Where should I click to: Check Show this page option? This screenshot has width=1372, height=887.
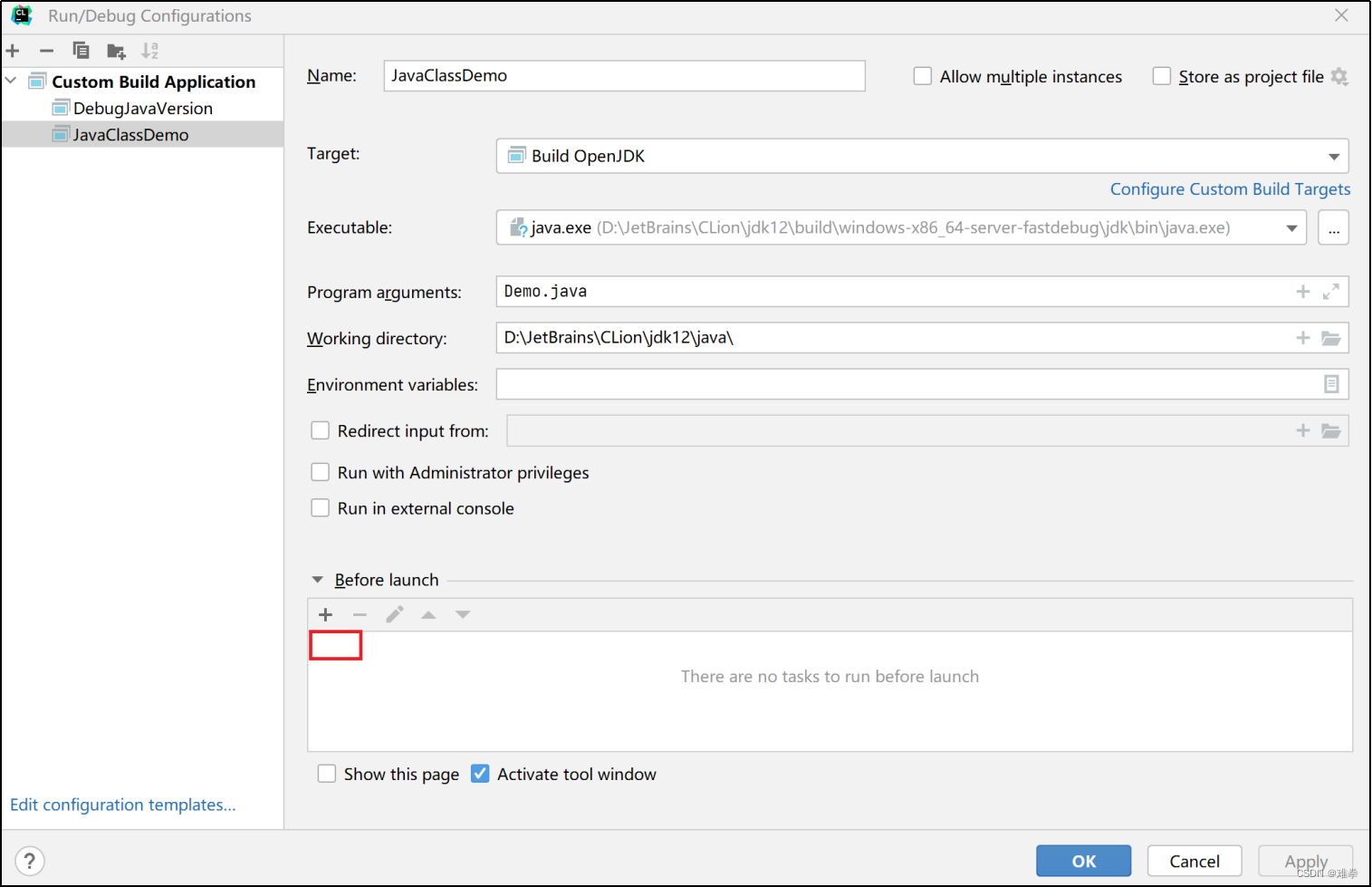[327, 774]
